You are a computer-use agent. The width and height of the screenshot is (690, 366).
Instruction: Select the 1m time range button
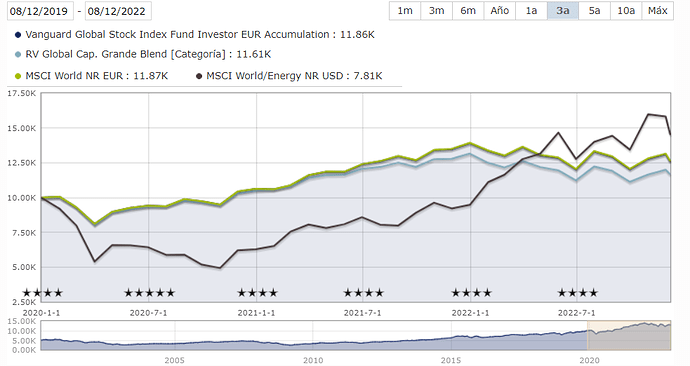[x=405, y=11]
